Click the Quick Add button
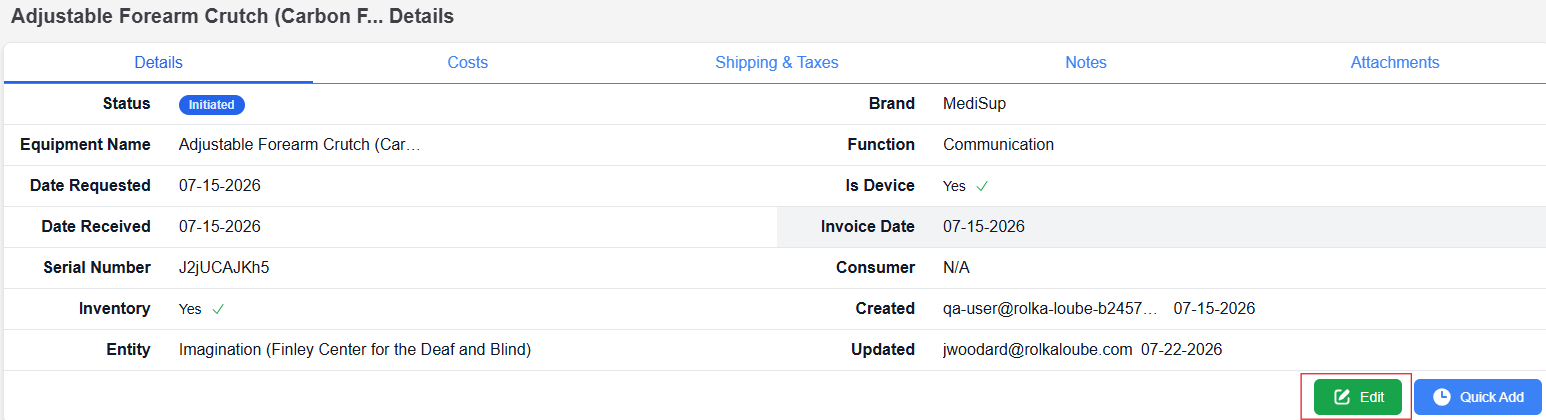The image size is (1546, 420). (1477, 397)
